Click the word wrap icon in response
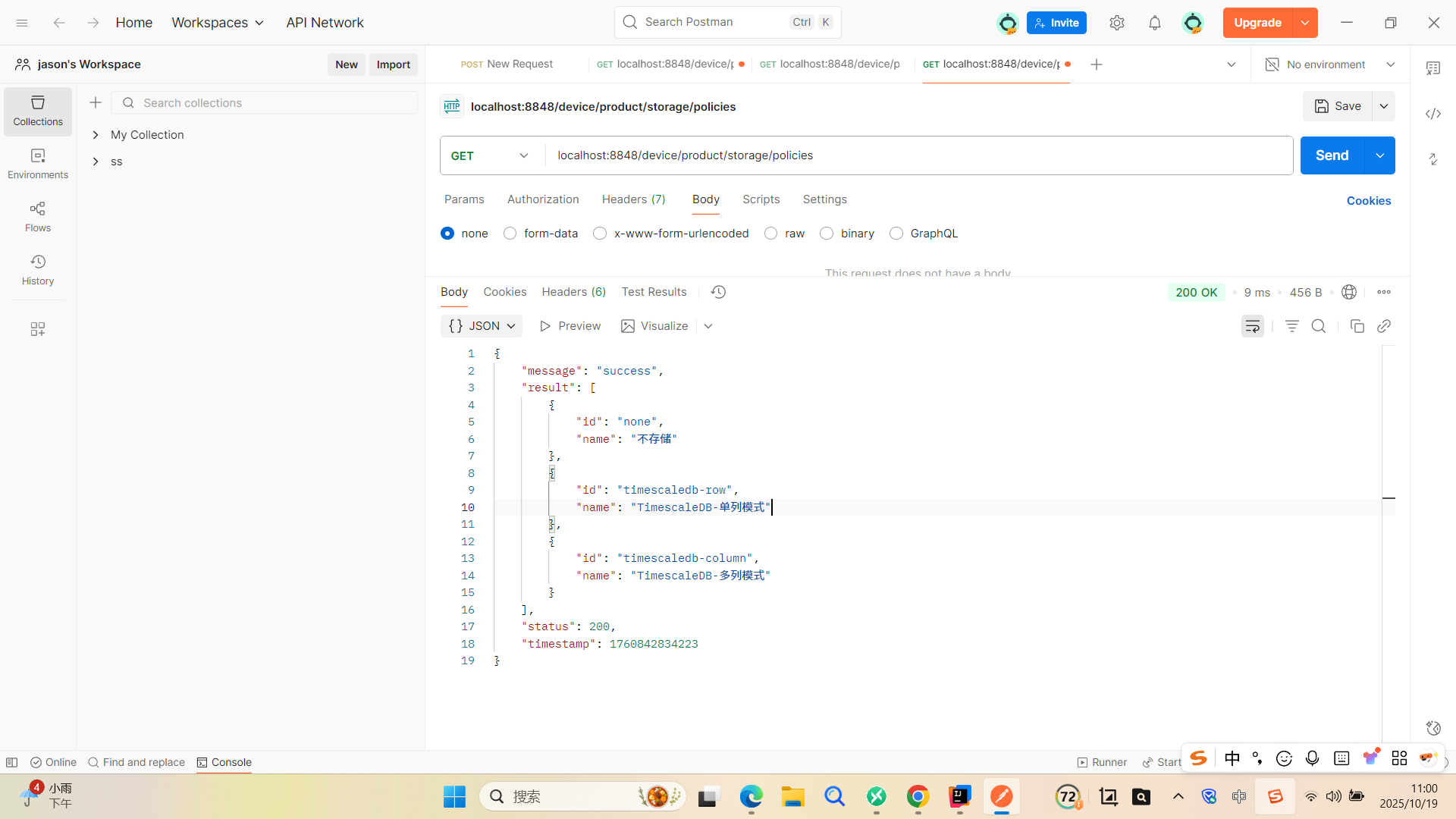The width and height of the screenshot is (1456, 819). tap(1252, 326)
